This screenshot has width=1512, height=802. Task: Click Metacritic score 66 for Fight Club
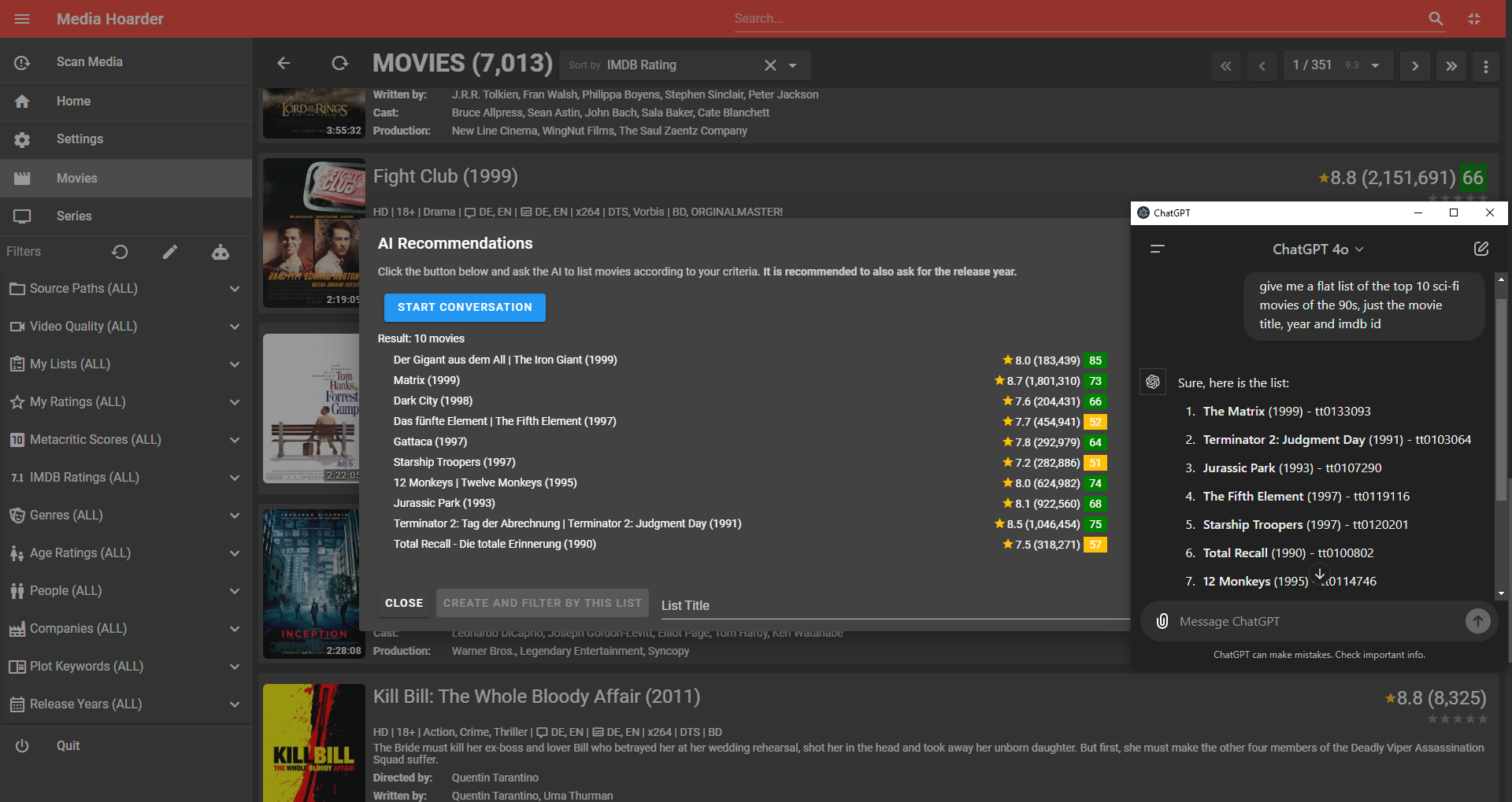[1473, 178]
